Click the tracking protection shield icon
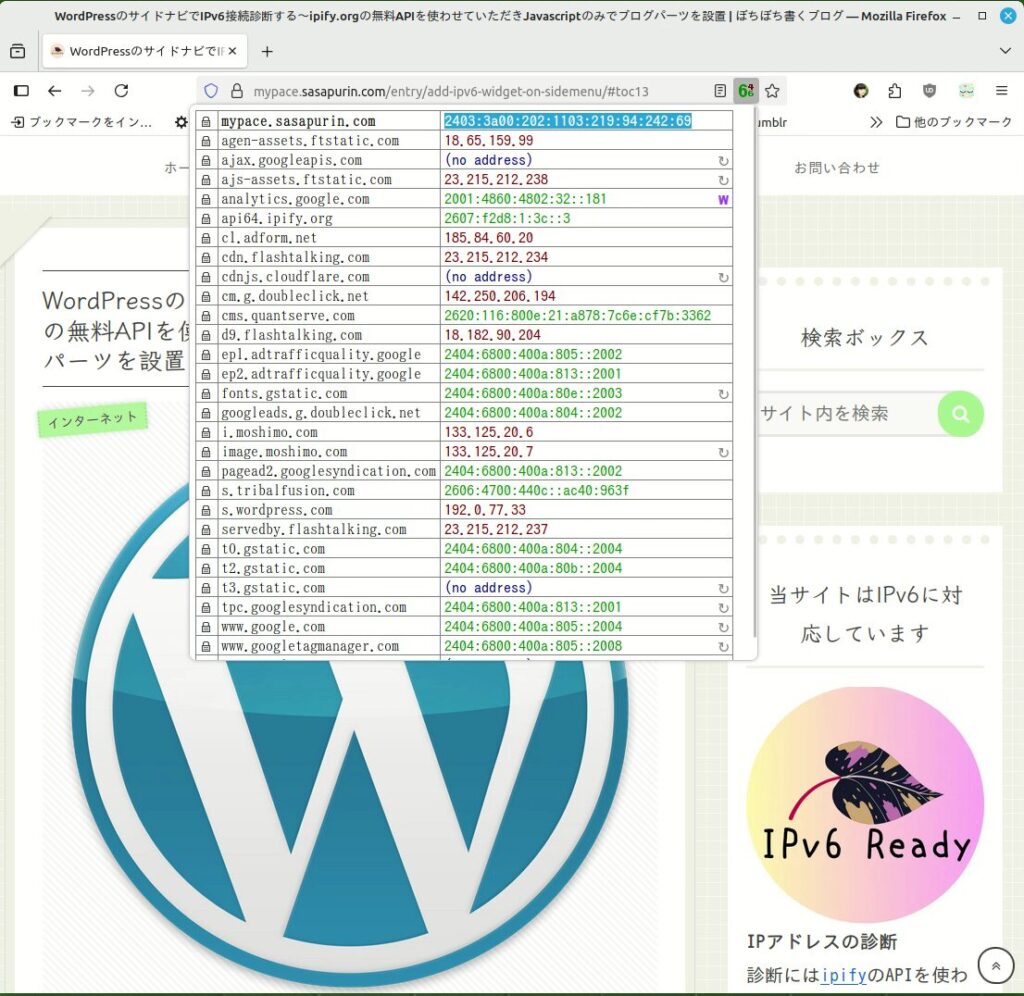1024x996 pixels. (211, 91)
